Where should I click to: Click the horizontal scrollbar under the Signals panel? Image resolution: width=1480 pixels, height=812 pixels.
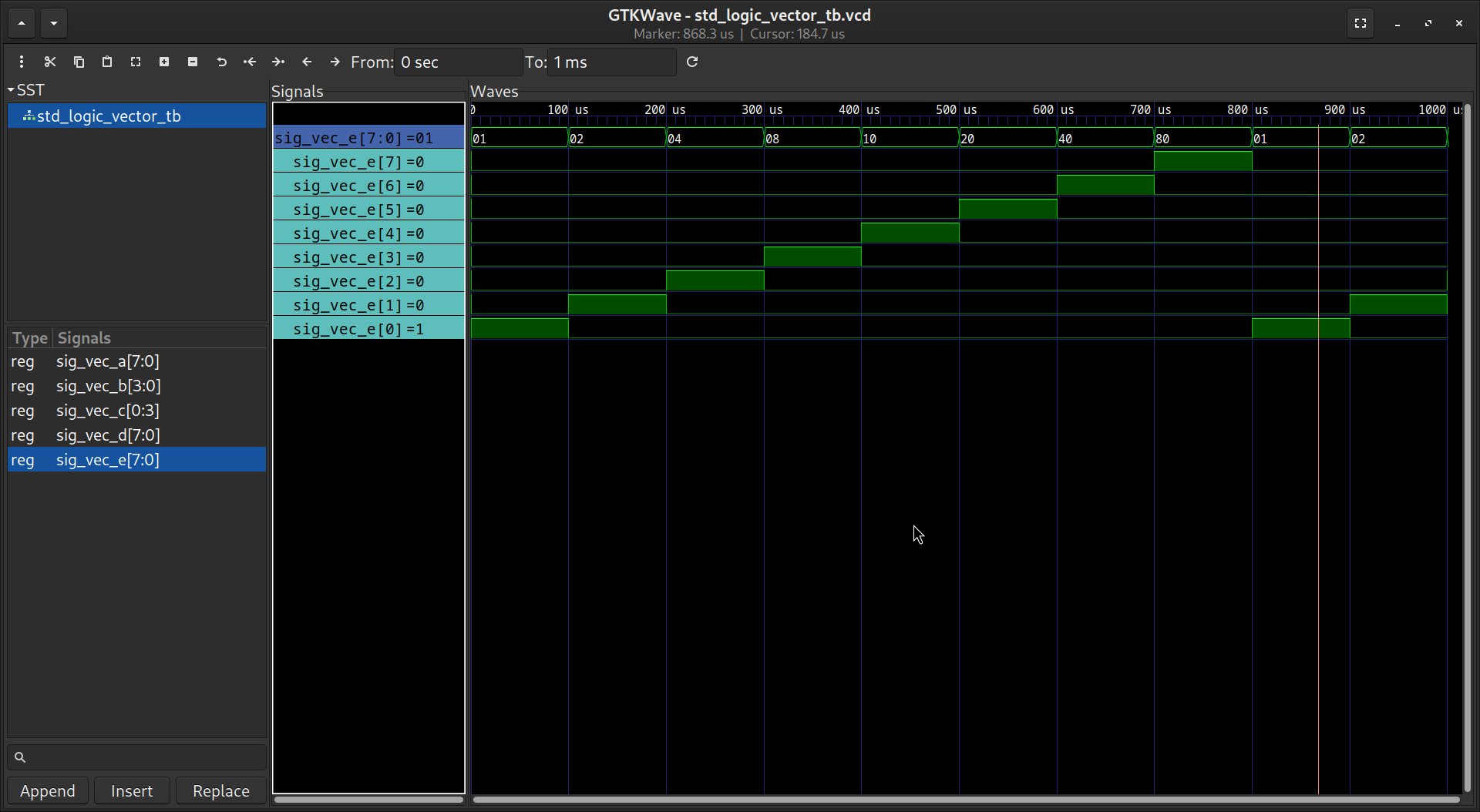[x=368, y=800]
